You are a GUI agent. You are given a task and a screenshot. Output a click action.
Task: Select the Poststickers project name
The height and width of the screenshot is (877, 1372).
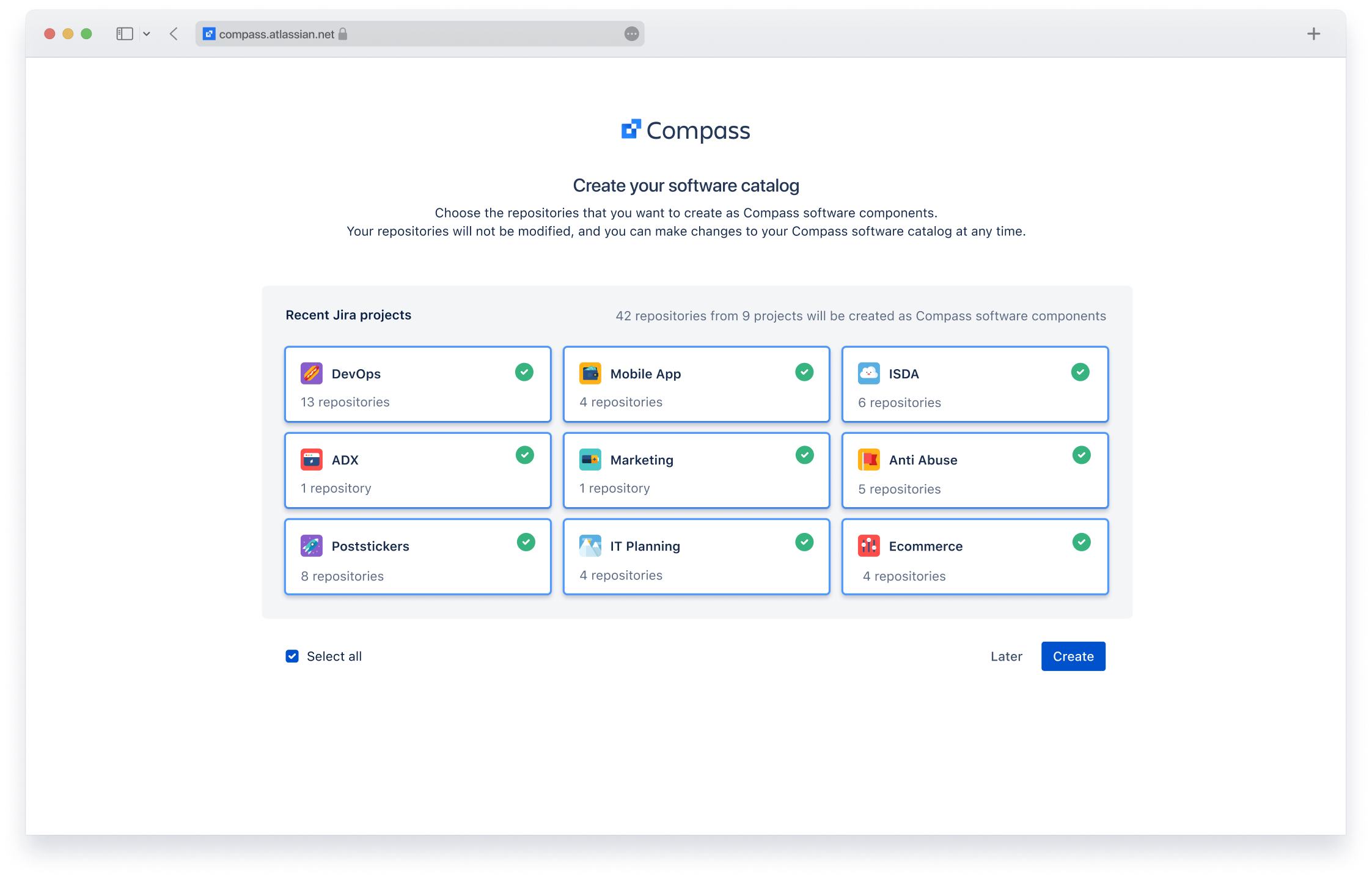(370, 546)
